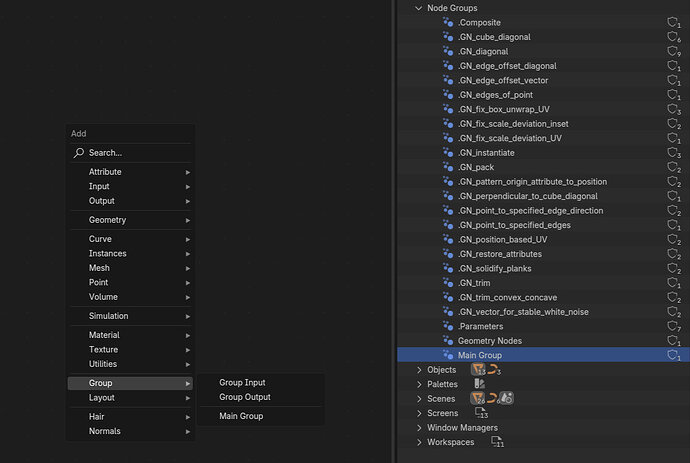This screenshot has height=463, width=690.
Task: Open the Normals submenu
Action: click(130, 431)
